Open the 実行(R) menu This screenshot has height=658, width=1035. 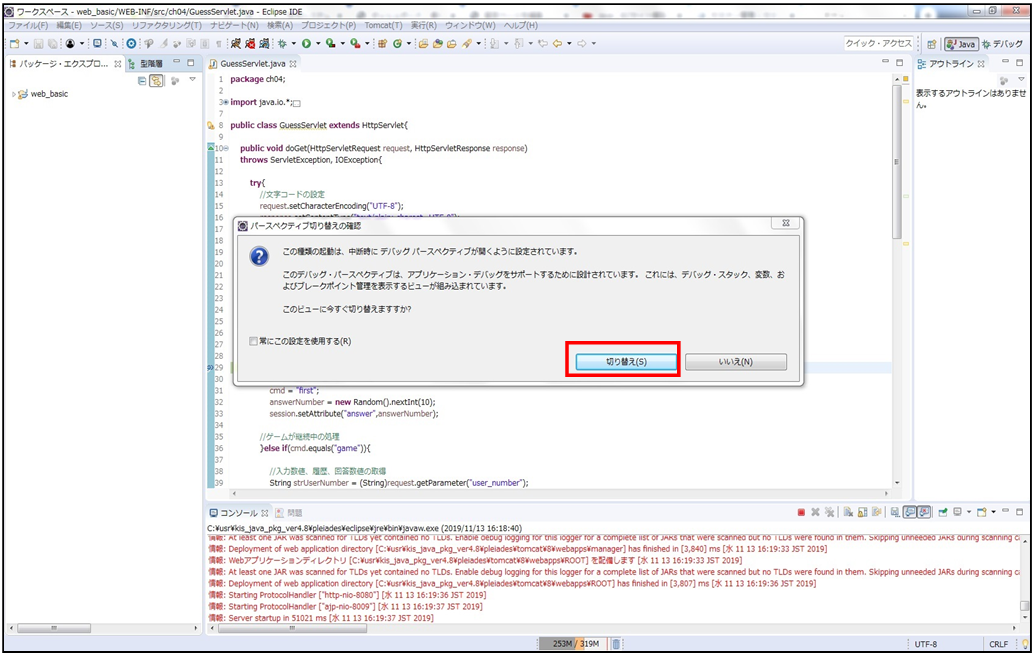click(423, 24)
